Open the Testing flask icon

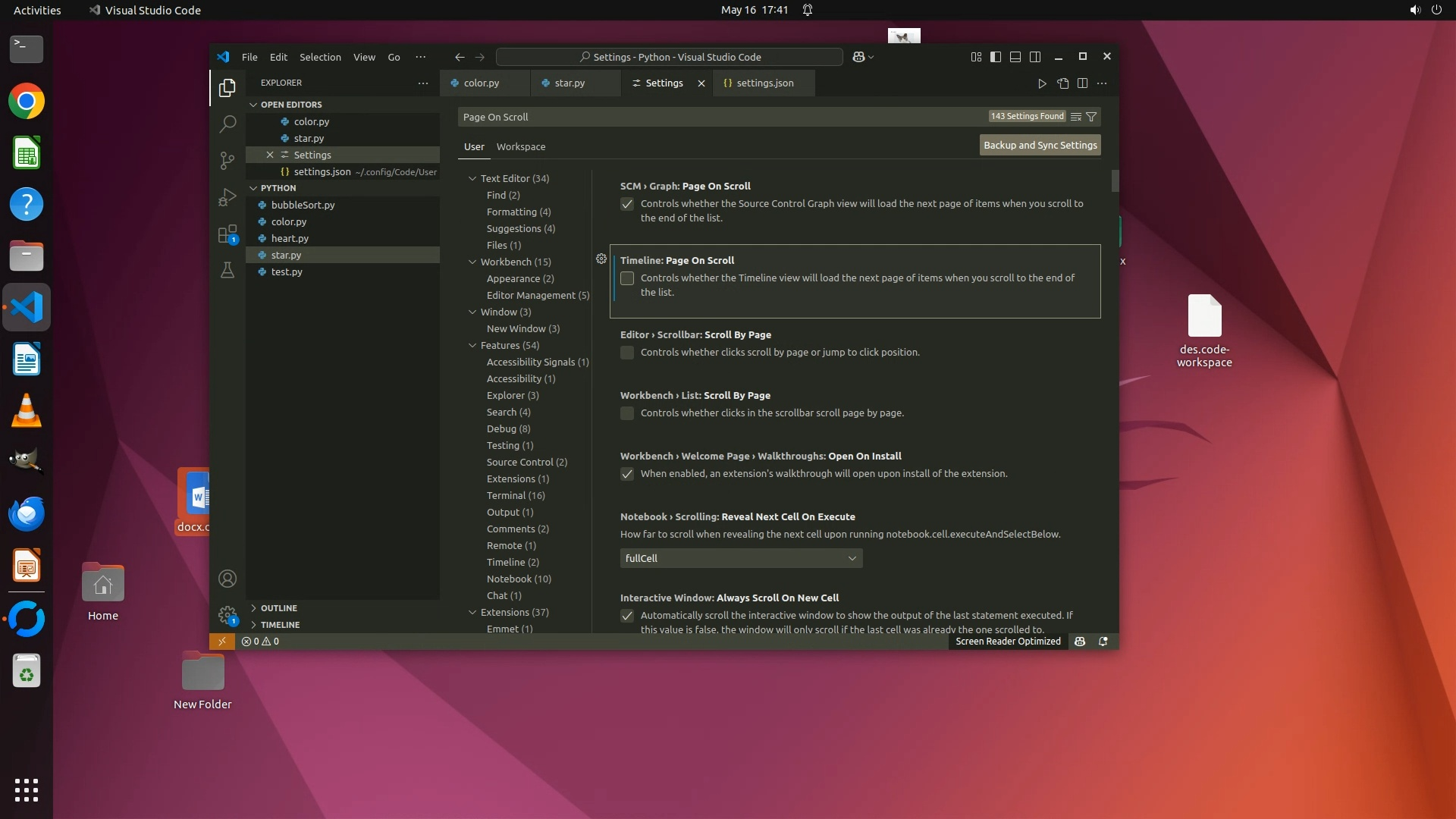point(227,270)
